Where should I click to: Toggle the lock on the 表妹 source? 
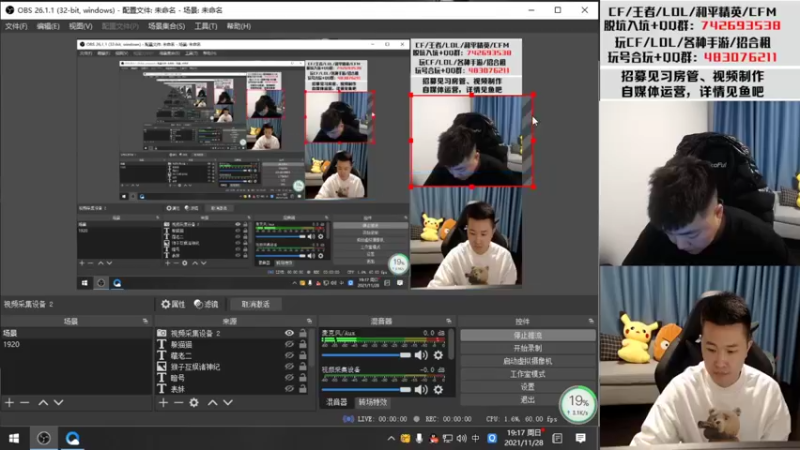click(x=303, y=389)
